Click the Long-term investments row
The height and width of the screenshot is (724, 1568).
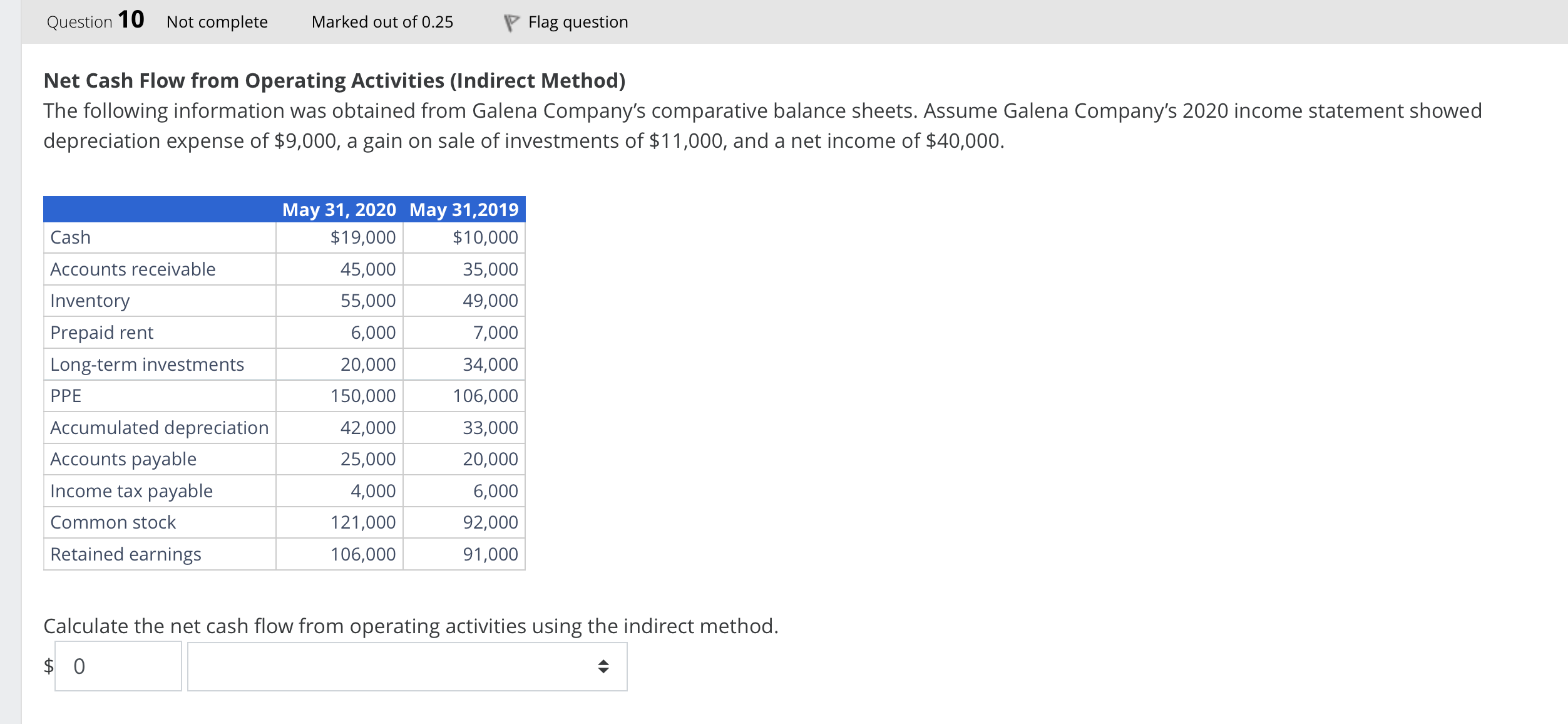point(147,364)
